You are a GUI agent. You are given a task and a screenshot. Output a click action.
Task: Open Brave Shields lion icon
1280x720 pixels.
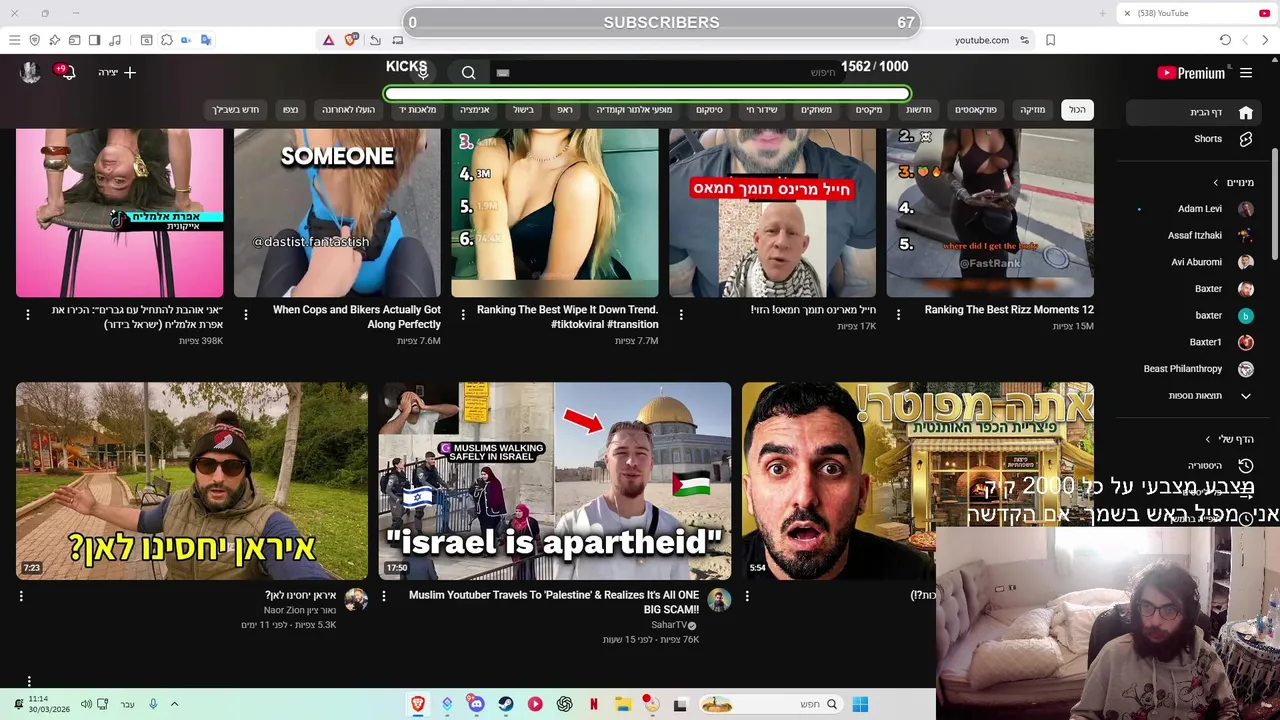pos(350,40)
